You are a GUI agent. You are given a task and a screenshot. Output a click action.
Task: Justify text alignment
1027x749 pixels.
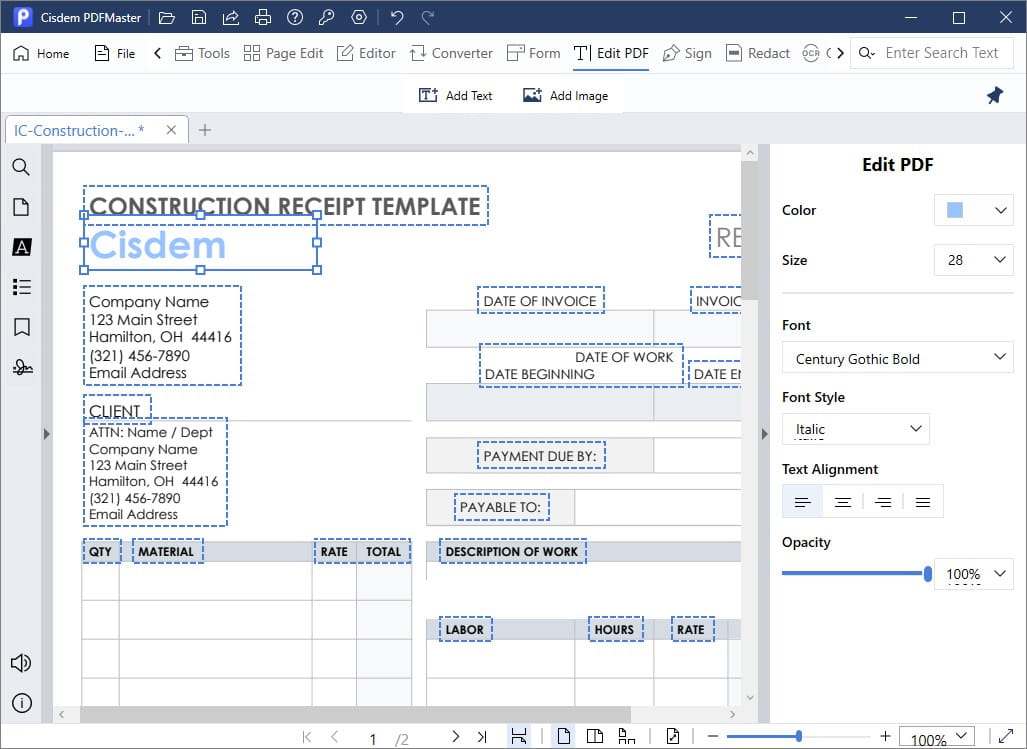point(923,502)
